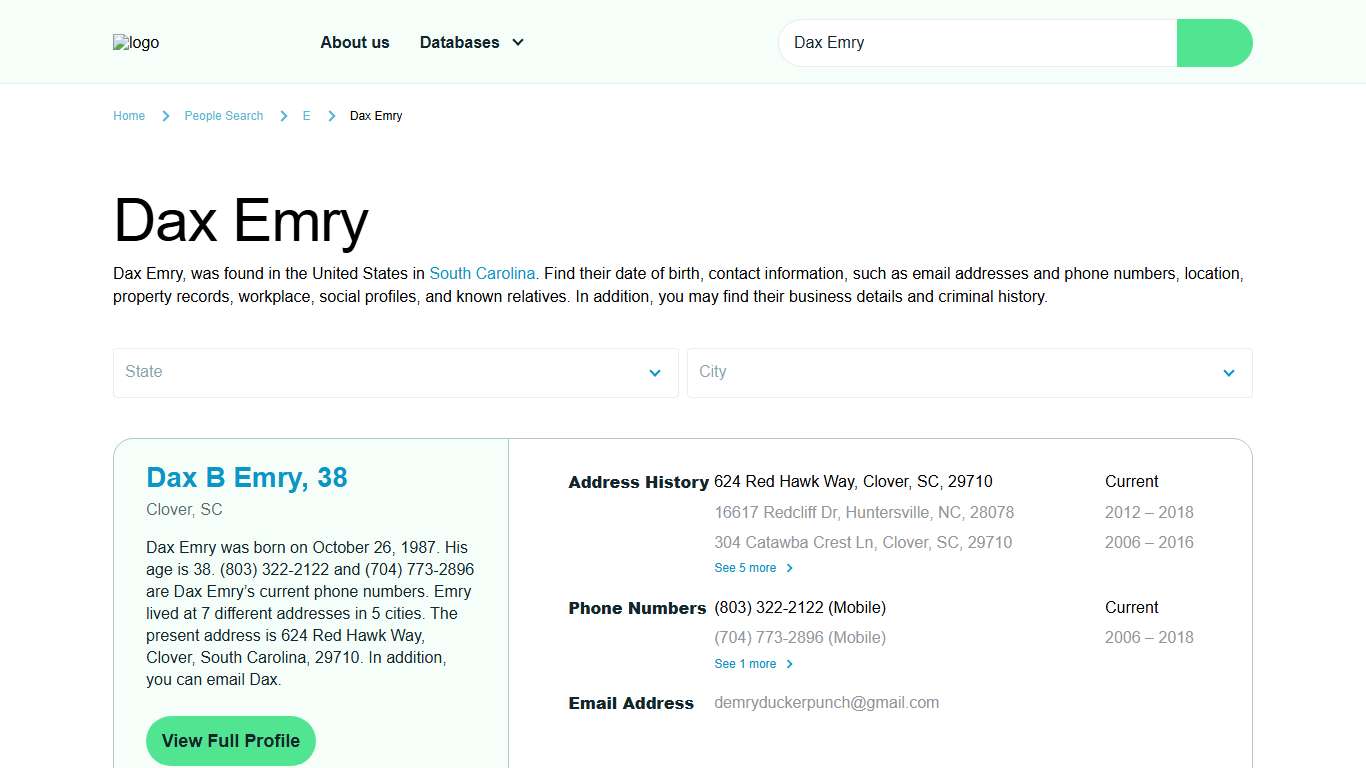The height and width of the screenshot is (768, 1366).
Task: Click the green search button
Action: (x=1213, y=43)
